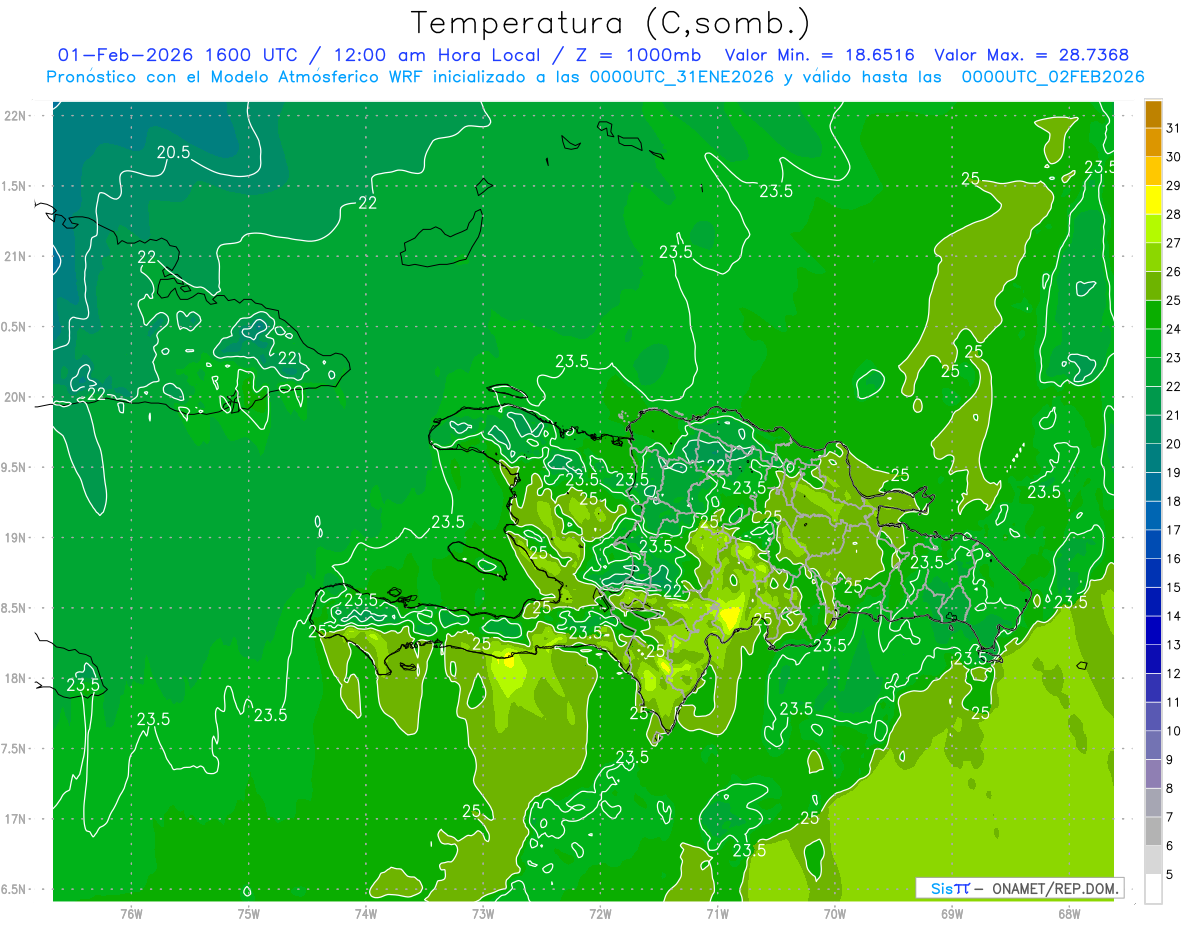Click the 5 value on the color legend
1200x927 pixels.
pos(1170,876)
